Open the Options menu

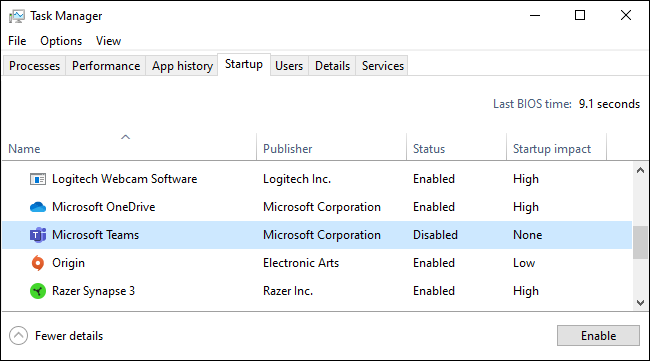click(x=61, y=41)
